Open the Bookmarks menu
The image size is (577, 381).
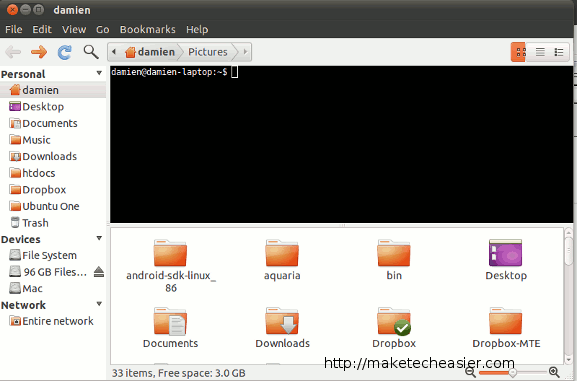[148, 29]
